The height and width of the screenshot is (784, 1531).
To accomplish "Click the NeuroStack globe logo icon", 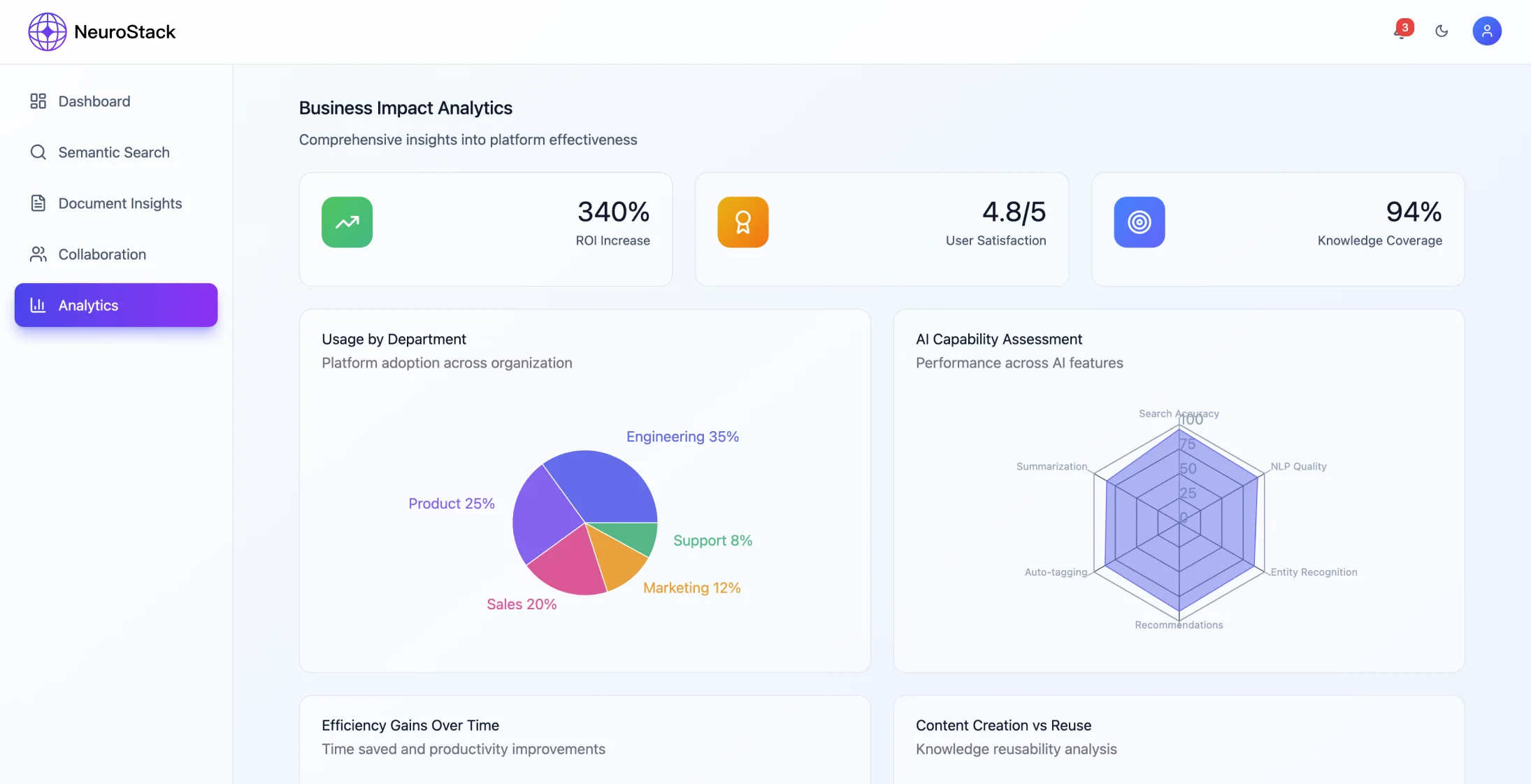I will 47,31.
